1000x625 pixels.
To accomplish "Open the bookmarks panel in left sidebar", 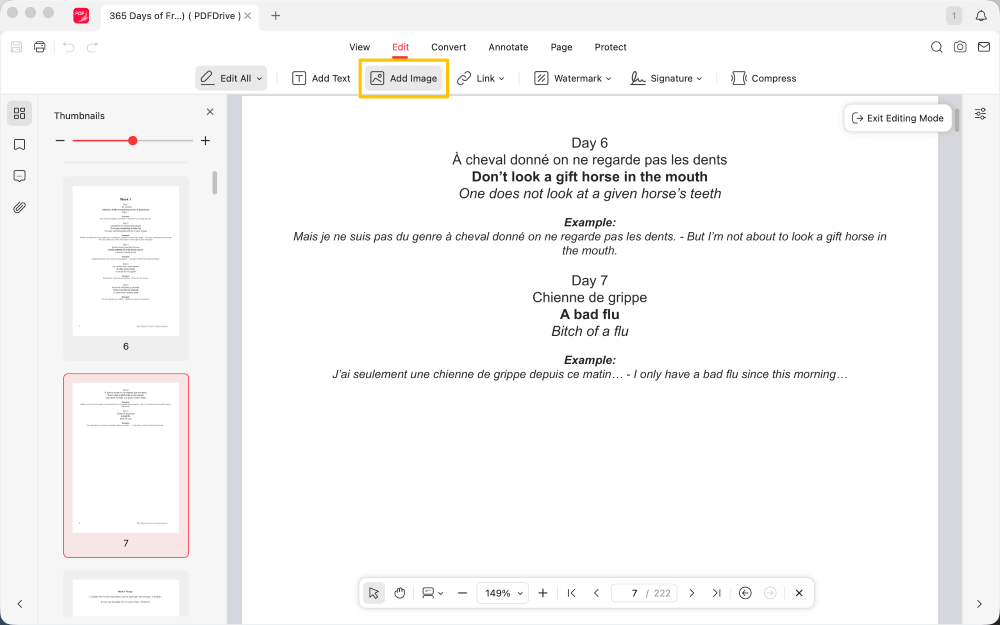I will tap(19, 145).
